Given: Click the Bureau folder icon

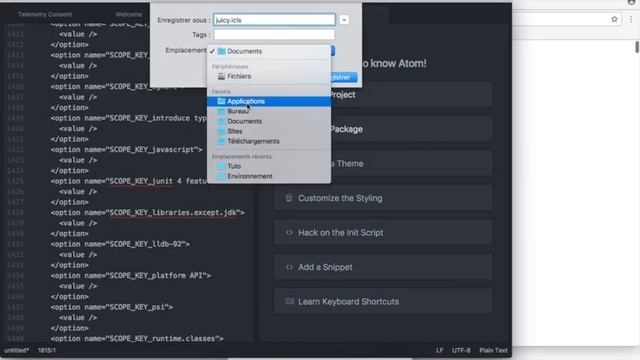Looking at the screenshot, I should click(221, 111).
